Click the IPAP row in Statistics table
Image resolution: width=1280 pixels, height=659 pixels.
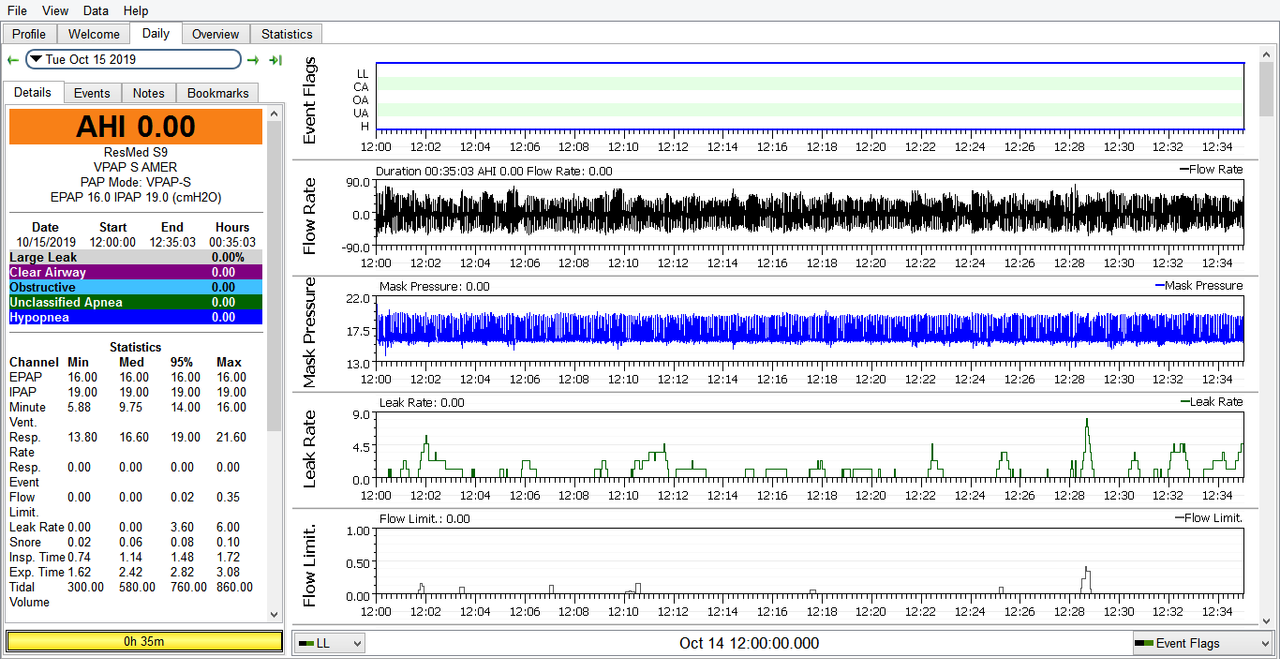136,392
